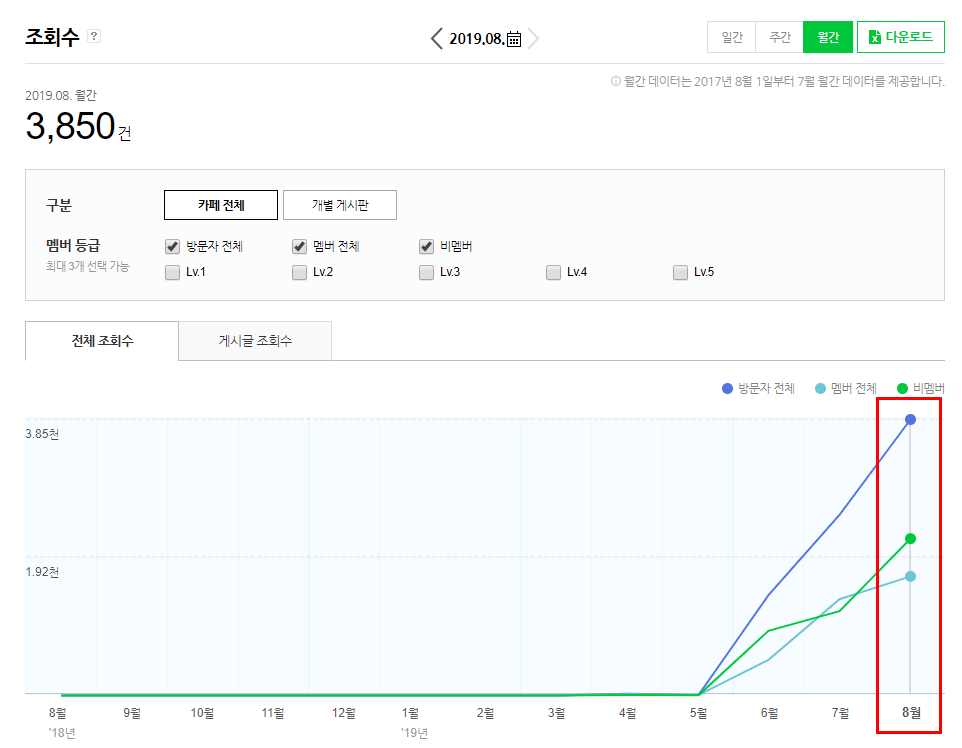This screenshot has height=748, width=962.
Task: Select the 주간 weekly view button
Action: (x=780, y=37)
